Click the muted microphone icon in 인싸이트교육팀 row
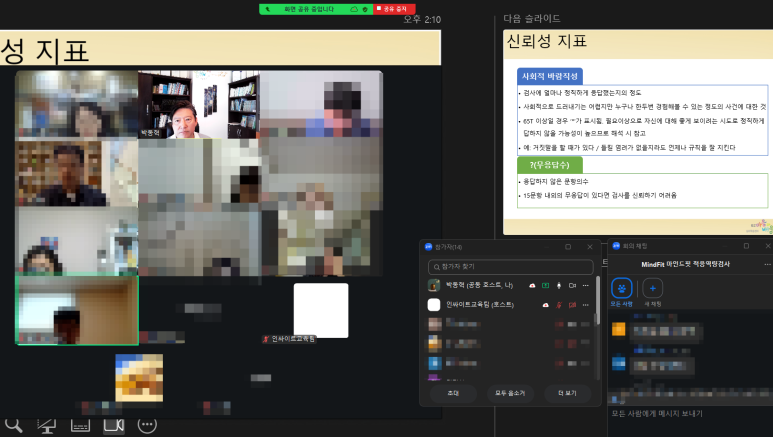The height and width of the screenshot is (437, 773). [559, 305]
